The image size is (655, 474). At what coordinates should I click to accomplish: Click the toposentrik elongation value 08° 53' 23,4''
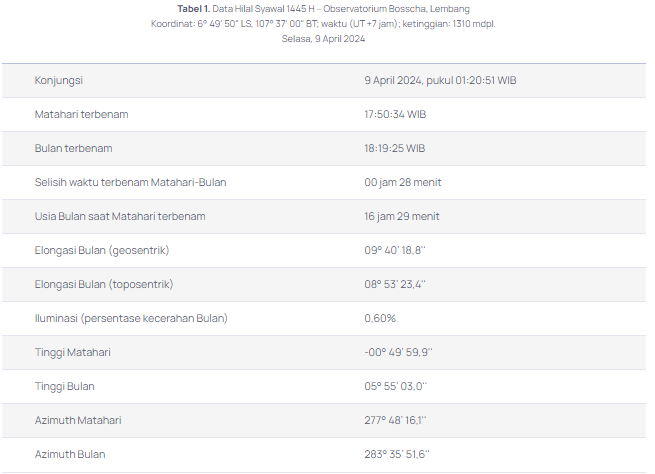click(395, 284)
